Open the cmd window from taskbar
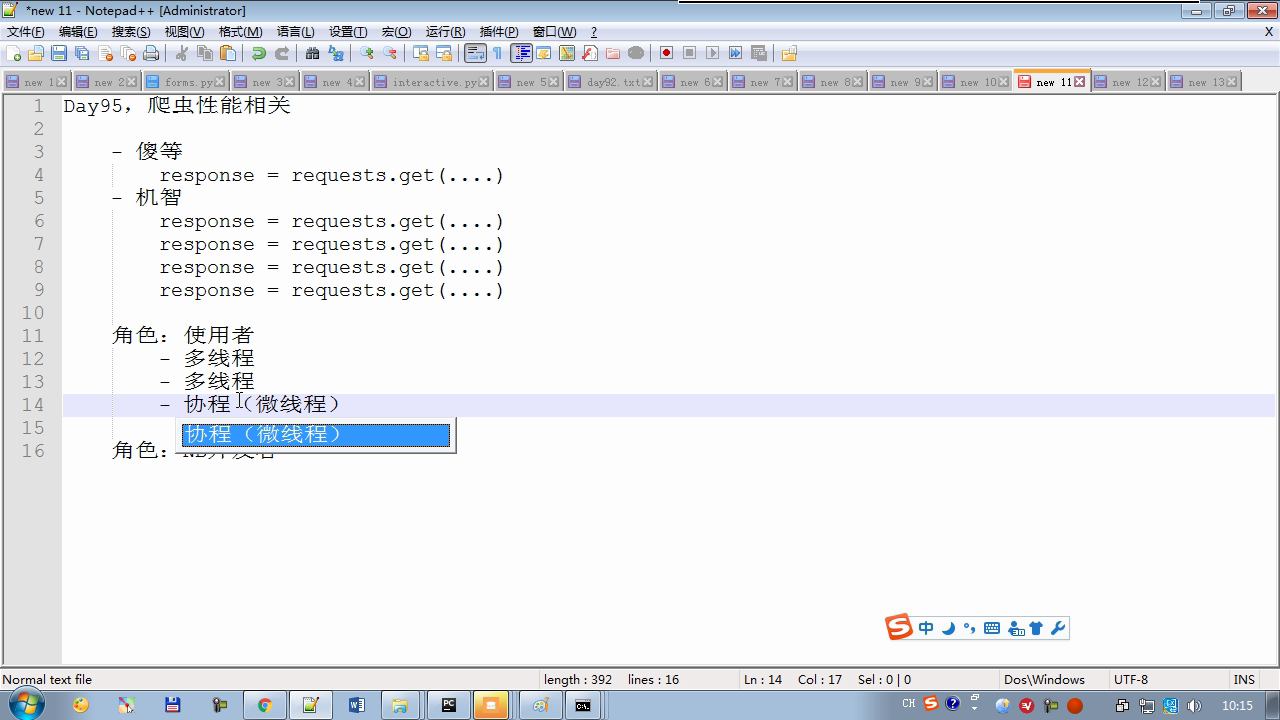The height and width of the screenshot is (720, 1280). pos(582,705)
